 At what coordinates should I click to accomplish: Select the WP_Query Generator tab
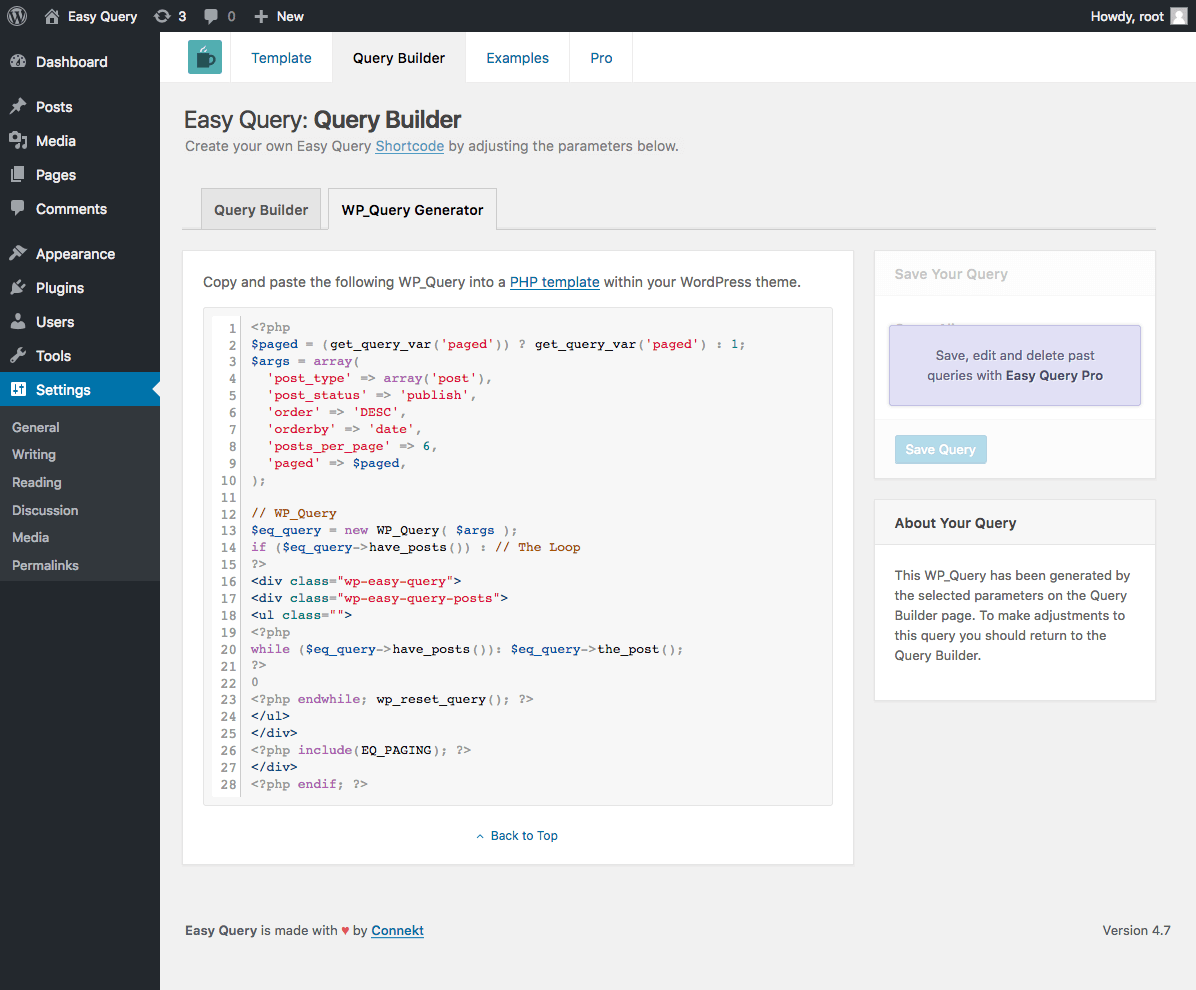click(413, 210)
